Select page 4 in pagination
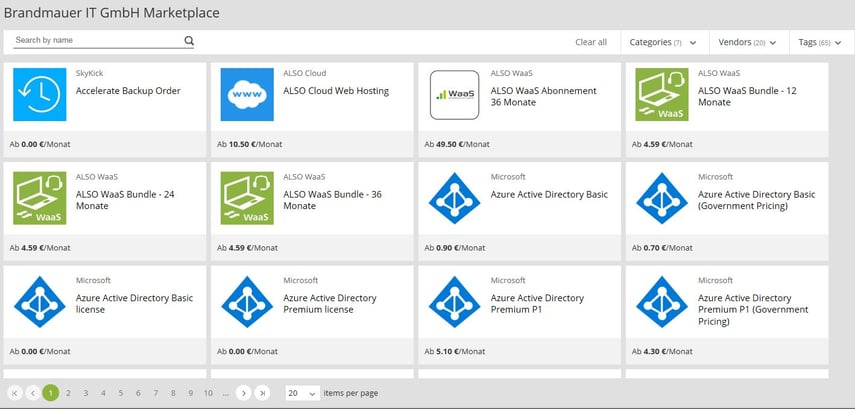This screenshot has height=409, width=855. pos(103,393)
